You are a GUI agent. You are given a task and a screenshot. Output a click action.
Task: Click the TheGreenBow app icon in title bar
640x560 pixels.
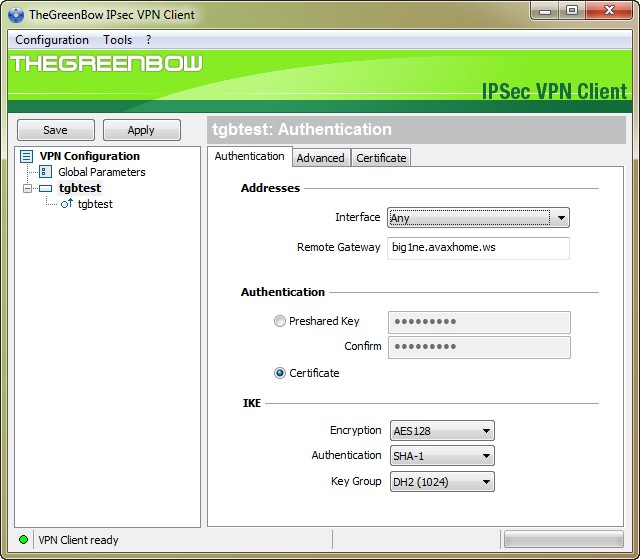[x=16, y=15]
